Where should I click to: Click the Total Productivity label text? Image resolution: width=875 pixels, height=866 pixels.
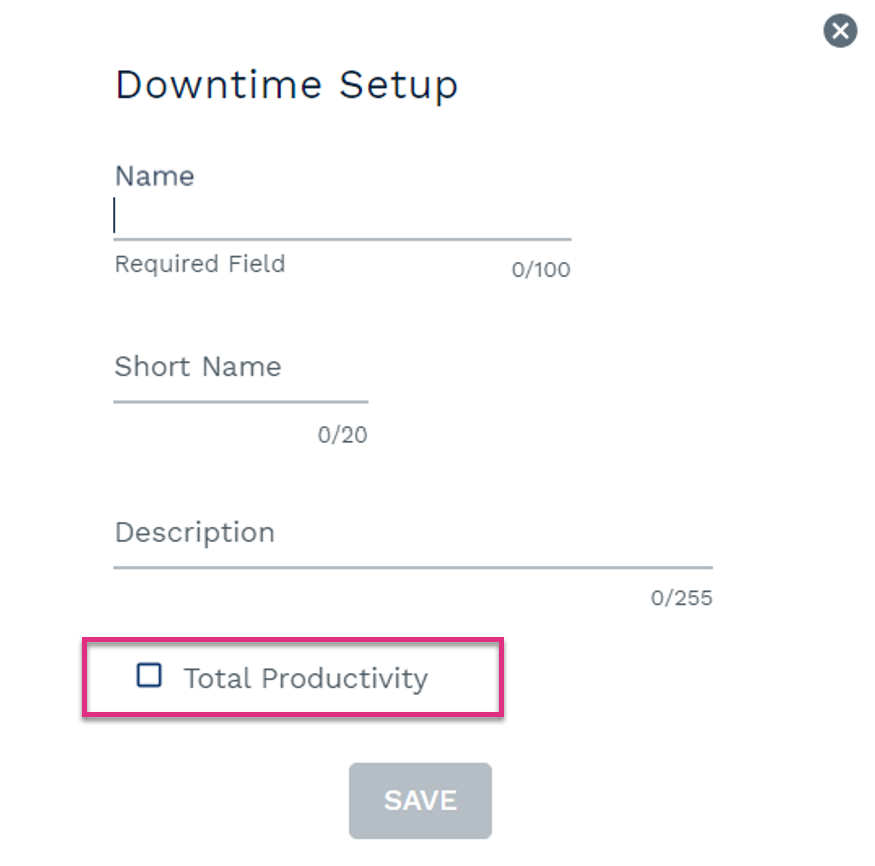[x=306, y=679]
